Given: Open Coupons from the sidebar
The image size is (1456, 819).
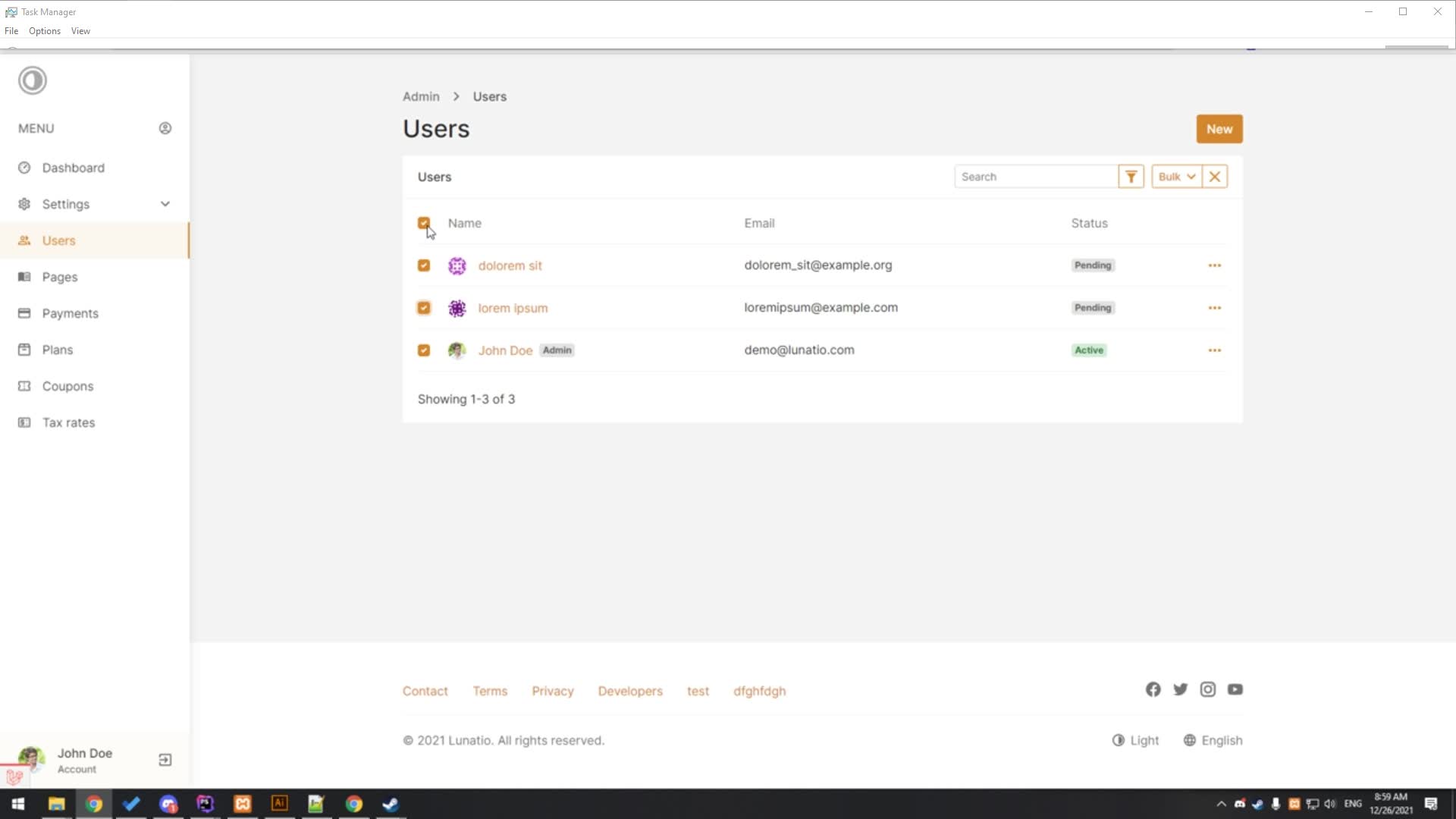Looking at the screenshot, I should 95,386.
